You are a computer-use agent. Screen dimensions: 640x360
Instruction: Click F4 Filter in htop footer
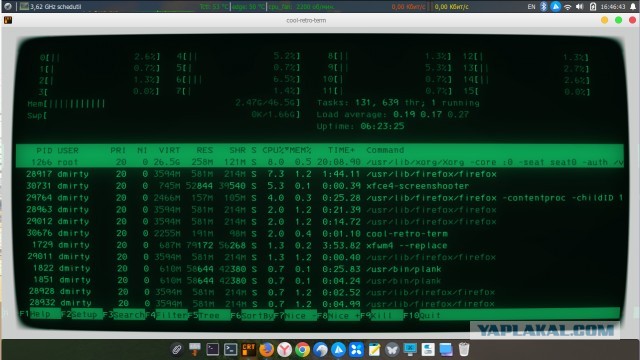(166, 315)
